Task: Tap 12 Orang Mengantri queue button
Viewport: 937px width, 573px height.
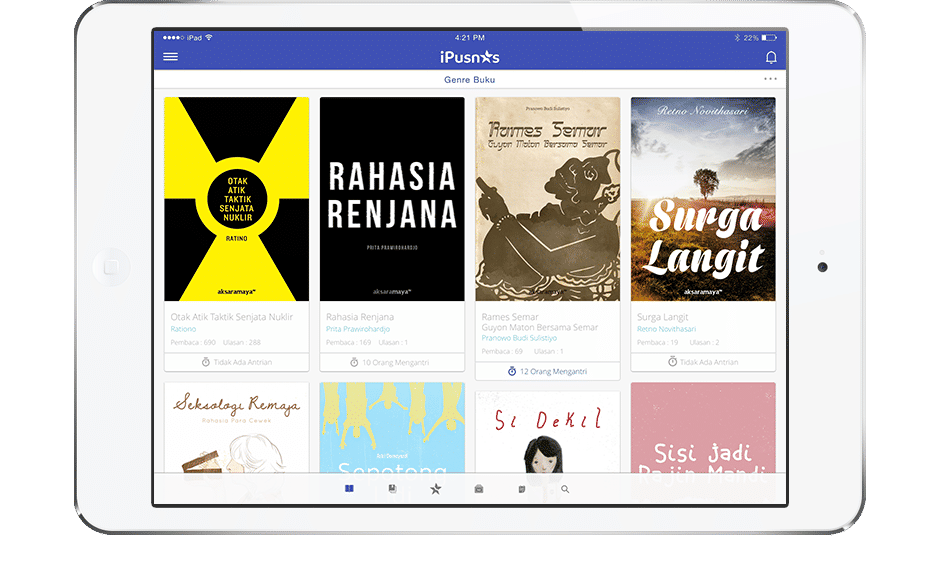Action: click(x=547, y=371)
